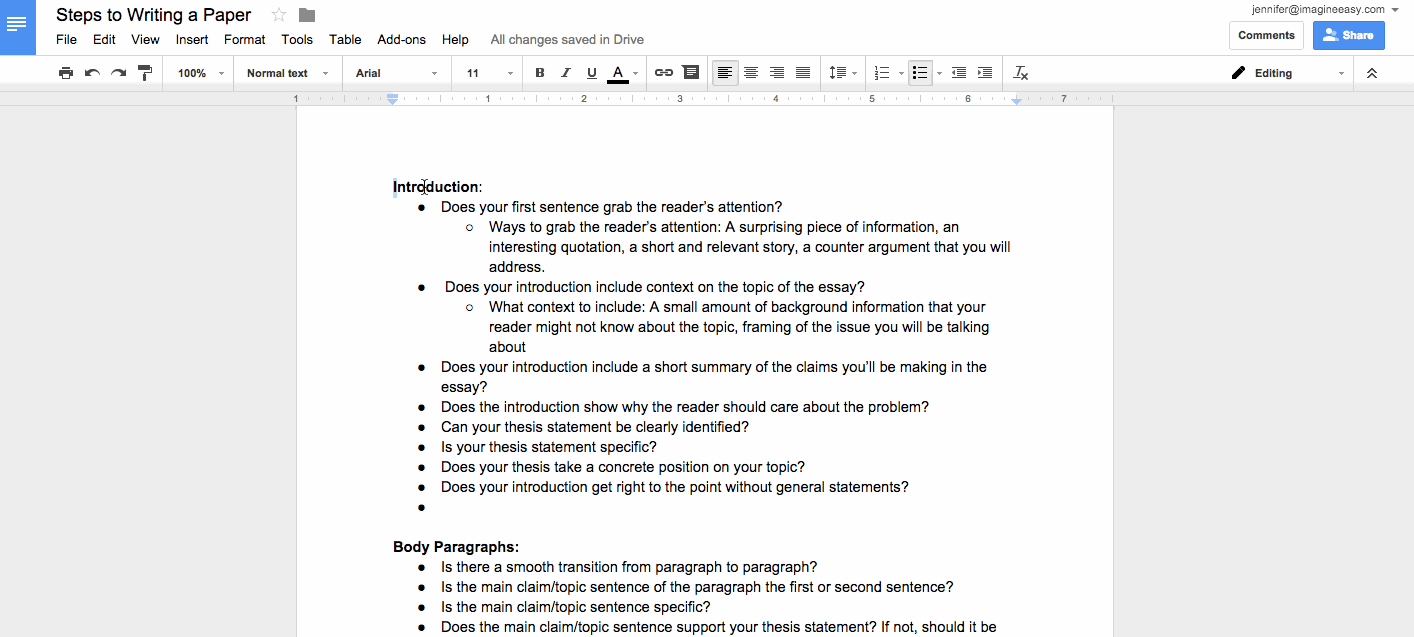
Task: Click the Increase indent icon
Action: [x=985, y=73]
